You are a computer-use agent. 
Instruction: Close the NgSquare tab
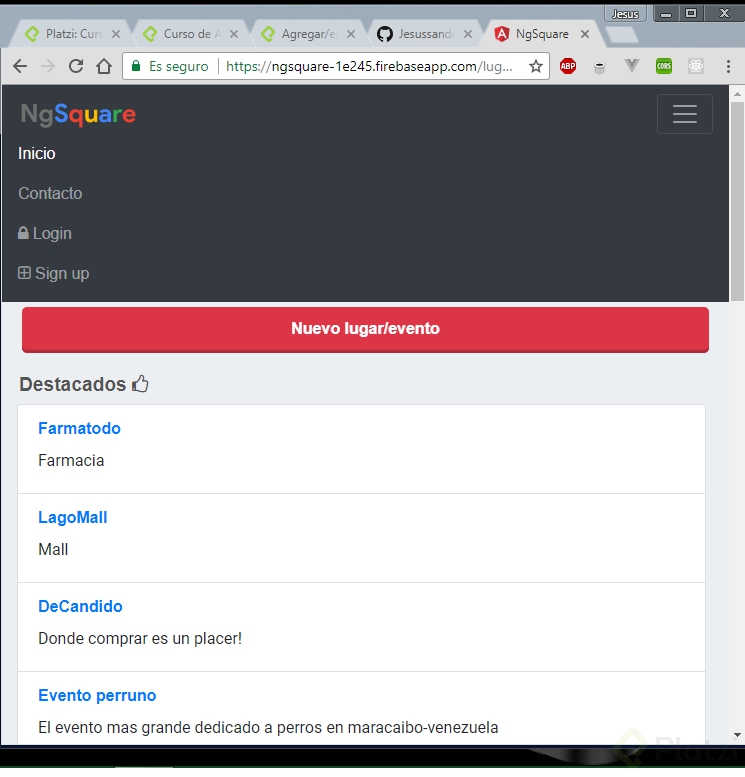click(585, 34)
